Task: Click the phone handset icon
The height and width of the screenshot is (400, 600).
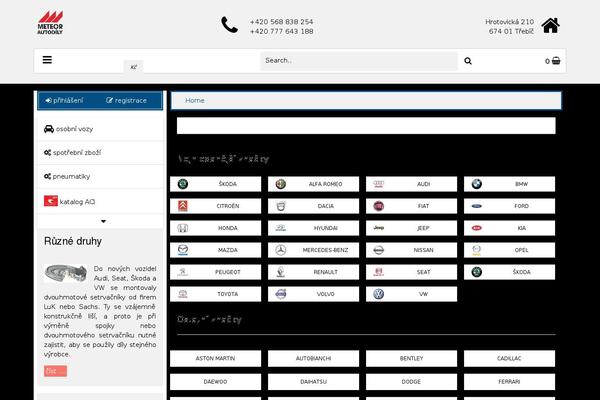Action: coord(230,25)
